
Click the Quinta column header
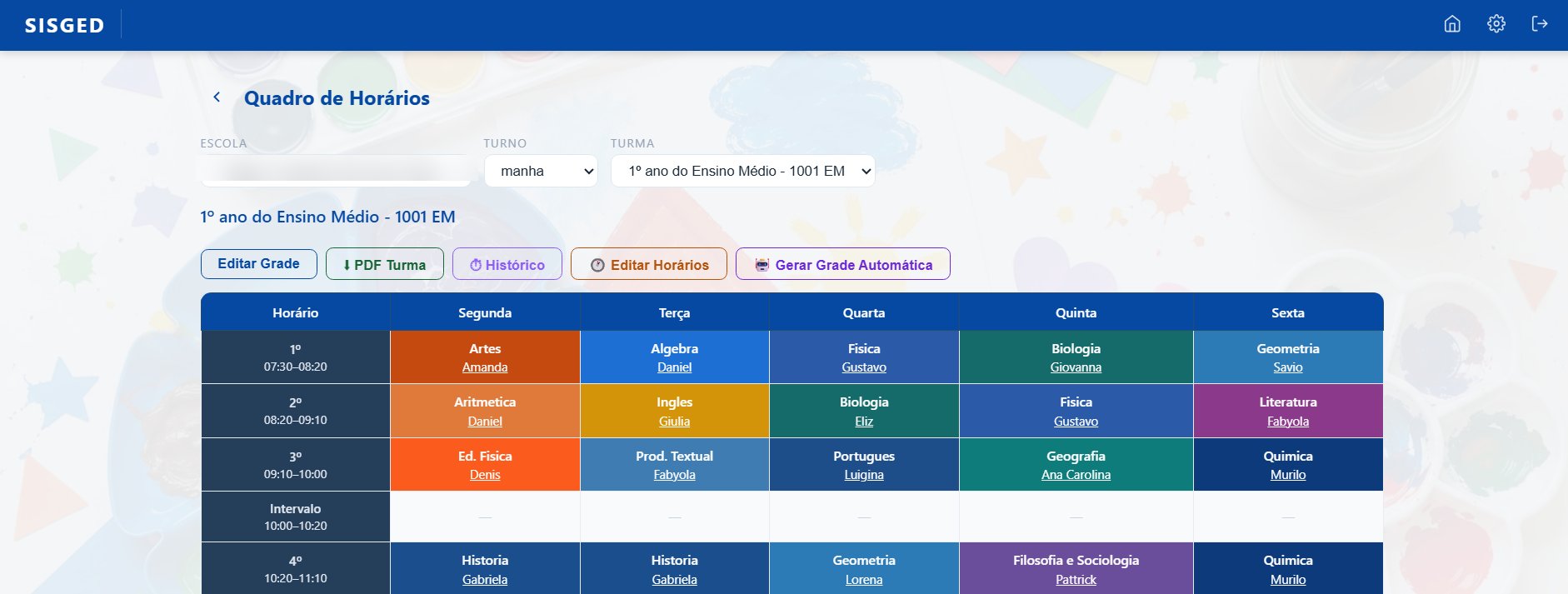coord(1076,312)
